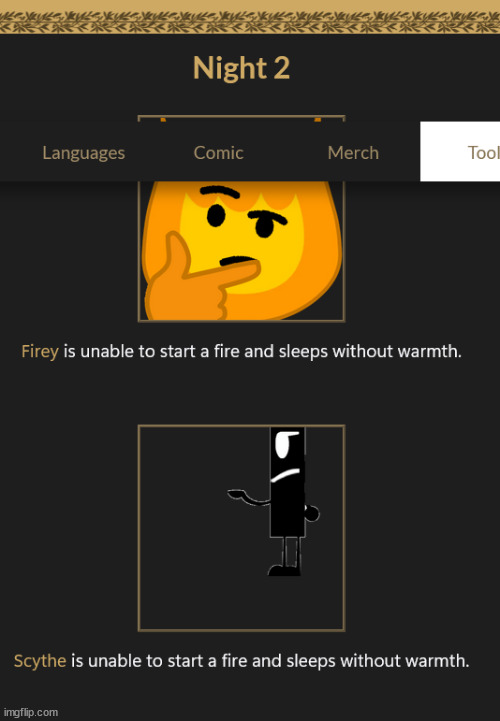
Task: Click the text after Scythe's name
Action: 270,661
